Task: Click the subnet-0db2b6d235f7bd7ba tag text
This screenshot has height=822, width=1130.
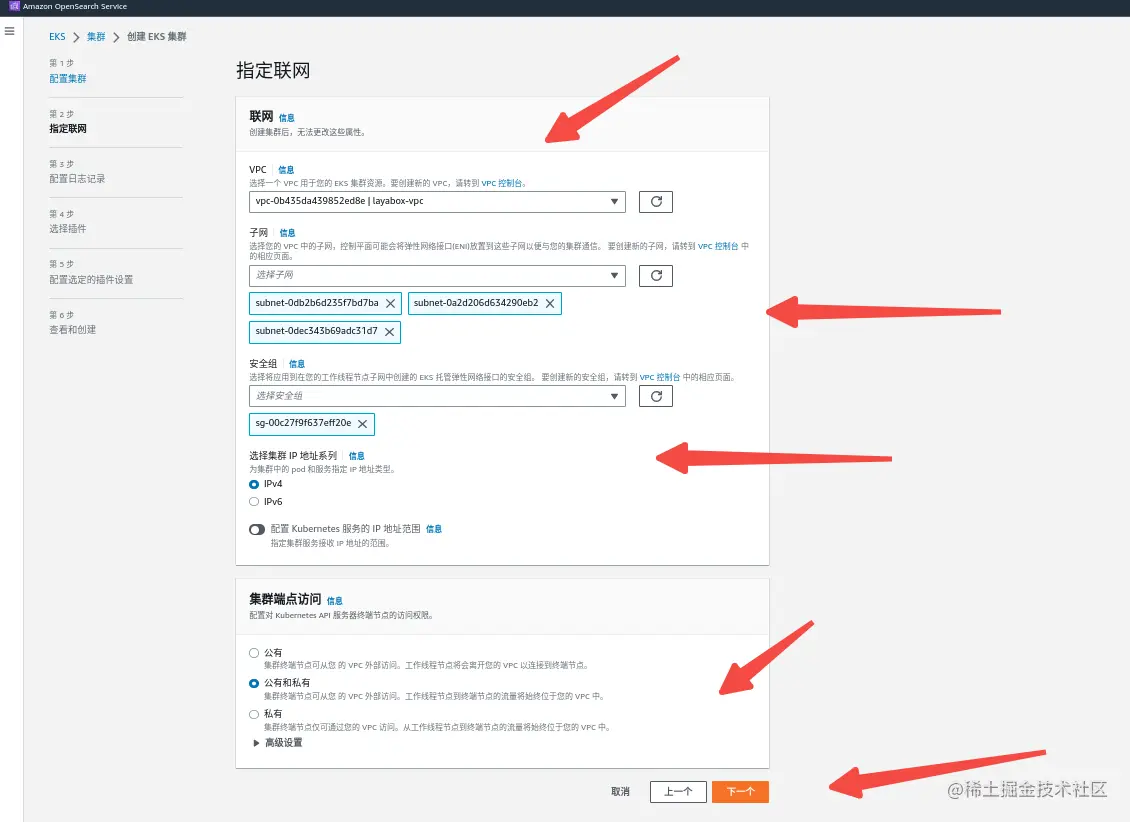Action: tap(316, 303)
